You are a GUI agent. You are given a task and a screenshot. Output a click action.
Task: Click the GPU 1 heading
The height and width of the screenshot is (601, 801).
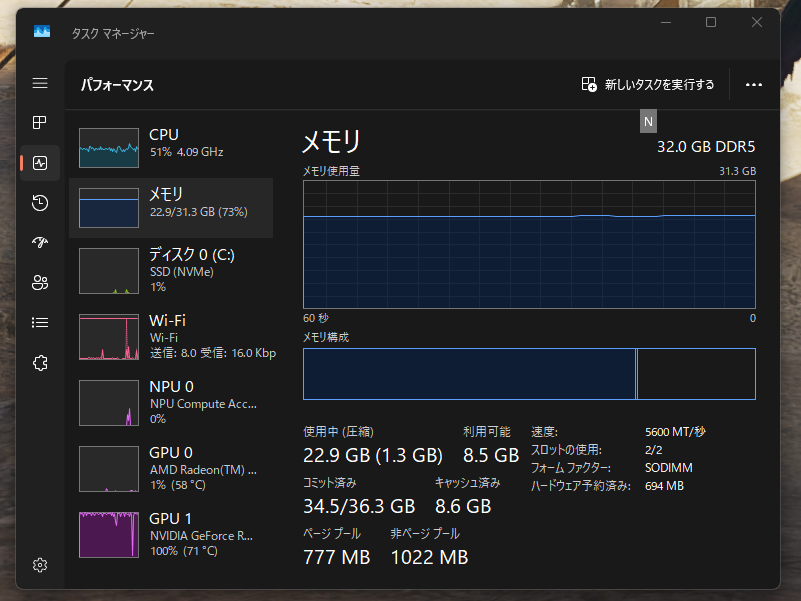(171, 518)
